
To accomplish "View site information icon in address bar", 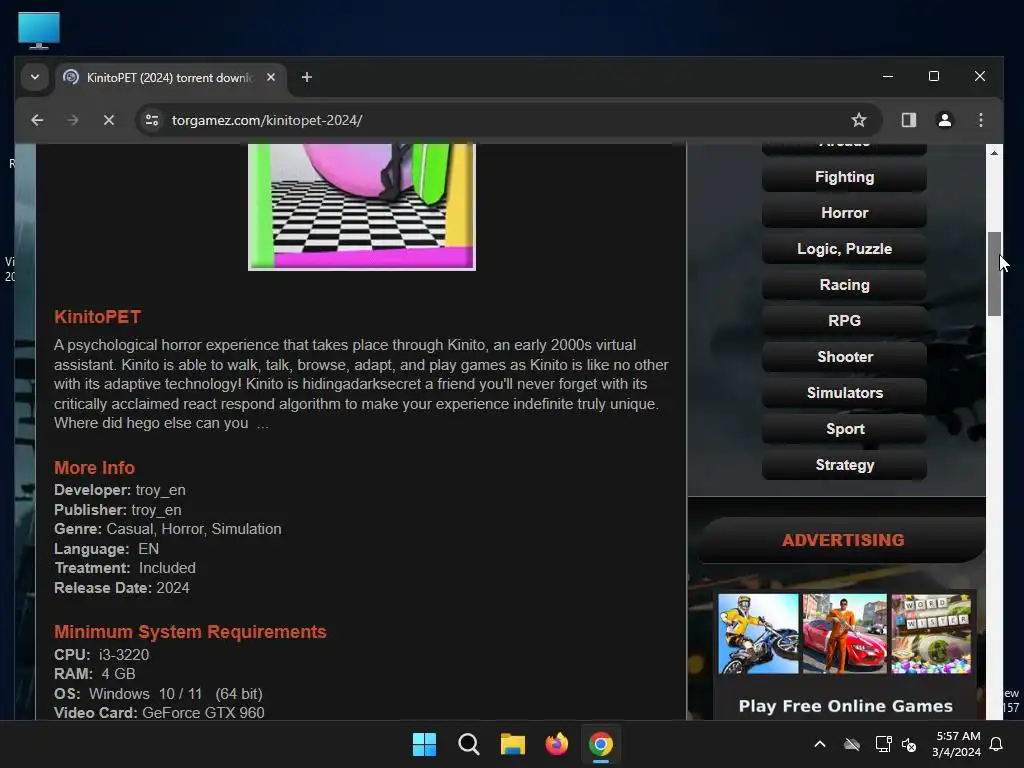I will pos(152,120).
